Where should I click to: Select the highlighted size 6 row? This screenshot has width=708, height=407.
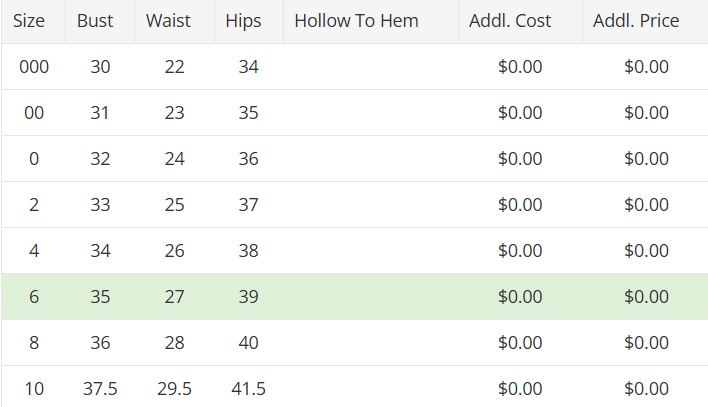(x=355, y=297)
